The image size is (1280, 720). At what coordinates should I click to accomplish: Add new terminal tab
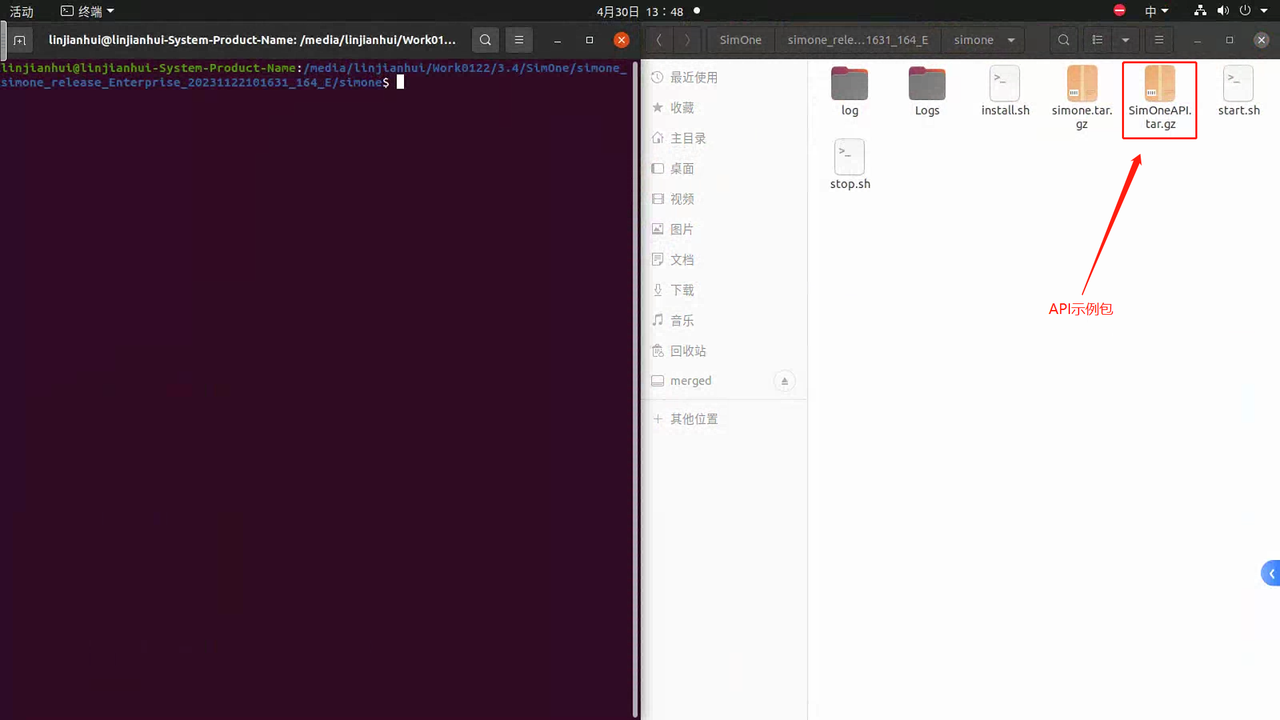[x=20, y=40]
